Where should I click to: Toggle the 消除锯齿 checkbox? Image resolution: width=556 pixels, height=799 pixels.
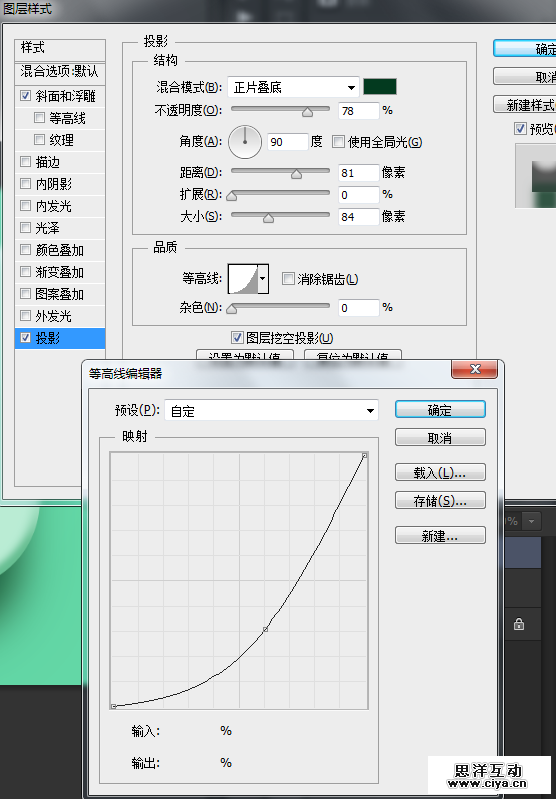tap(288, 279)
